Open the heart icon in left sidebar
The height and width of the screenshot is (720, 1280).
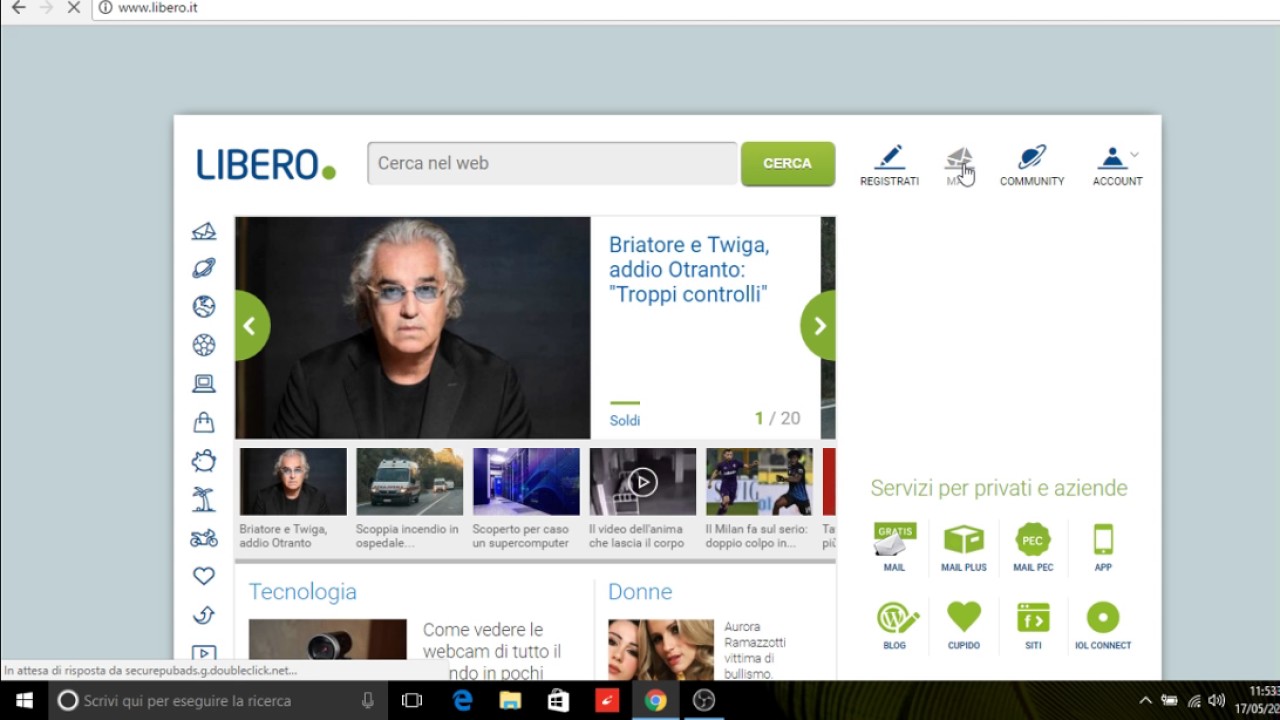click(x=204, y=576)
